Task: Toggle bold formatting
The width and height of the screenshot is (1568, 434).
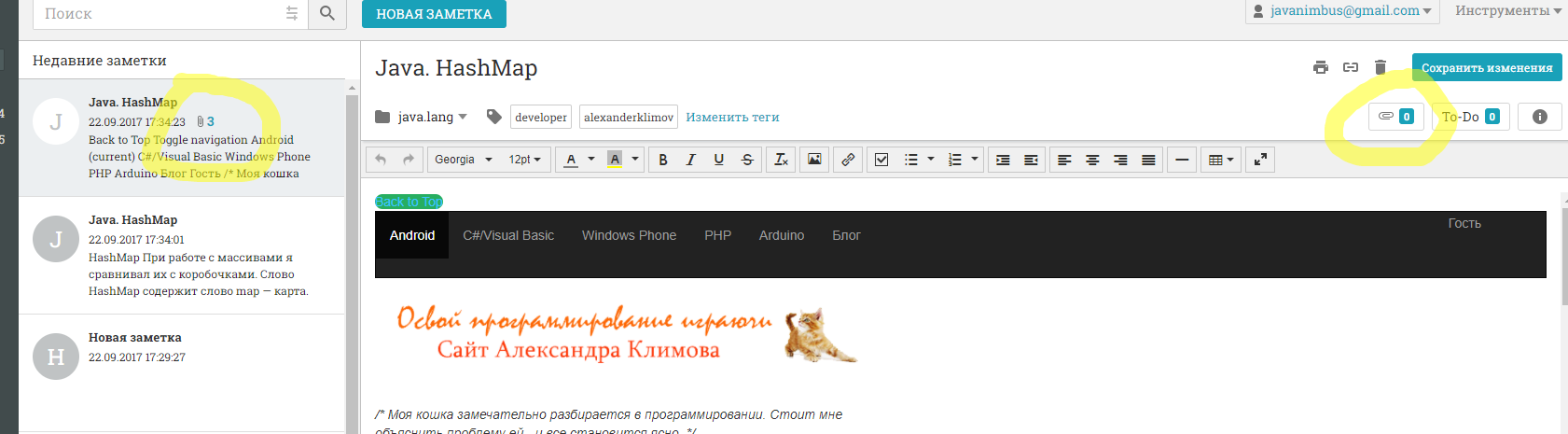Action: pos(663,160)
